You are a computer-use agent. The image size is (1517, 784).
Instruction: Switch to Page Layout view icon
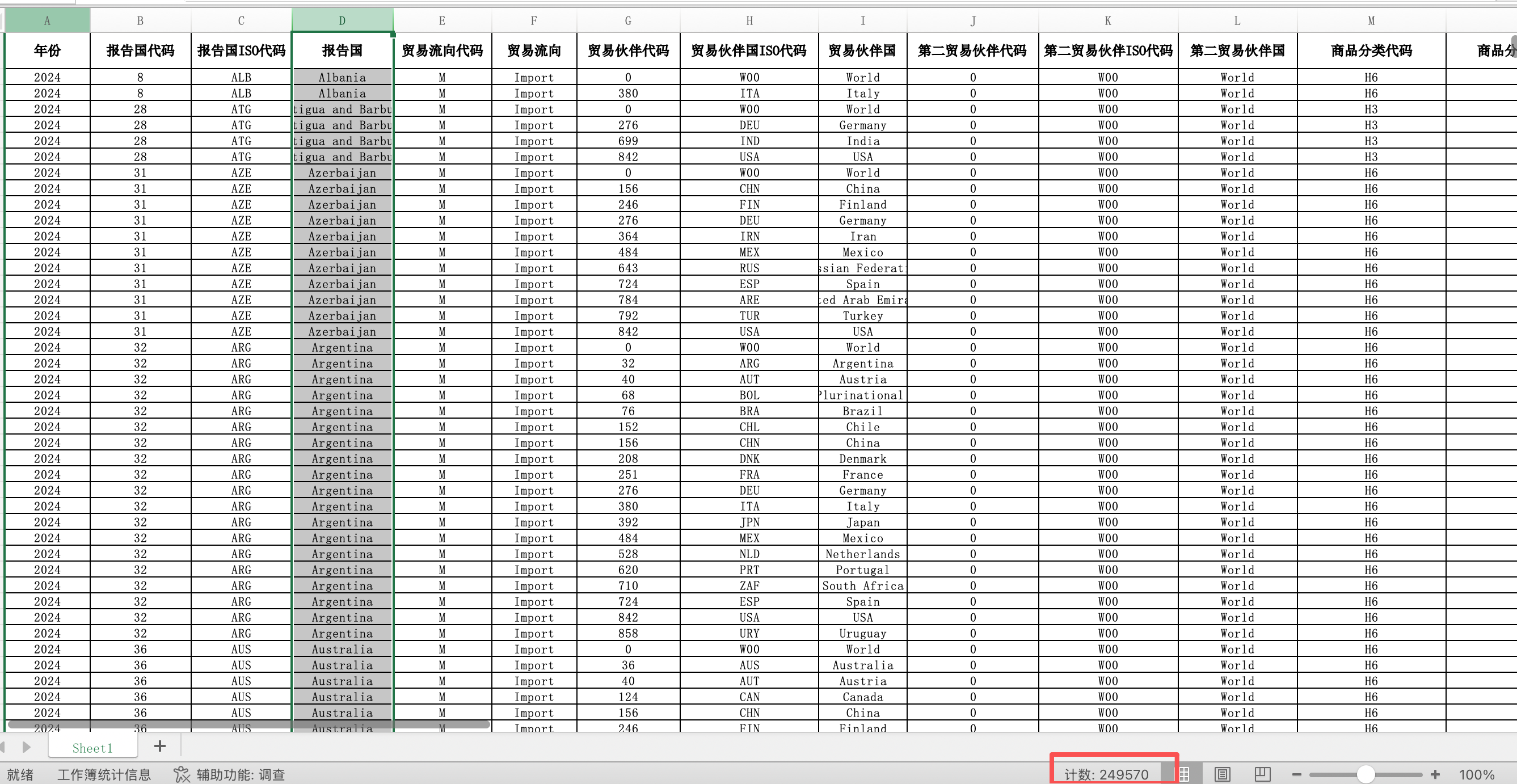click(1222, 774)
